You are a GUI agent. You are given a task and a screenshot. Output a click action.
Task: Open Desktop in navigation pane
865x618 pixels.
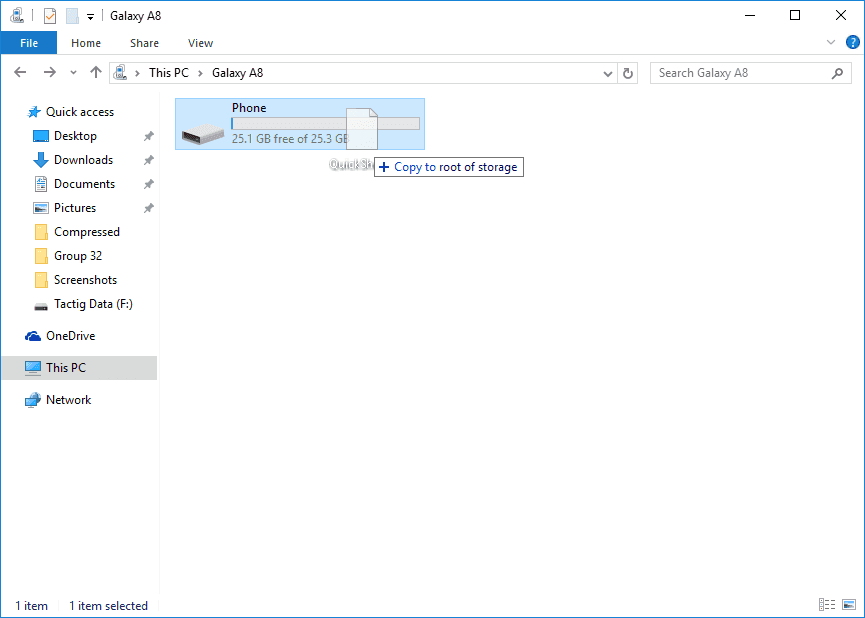tap(75, 136)
